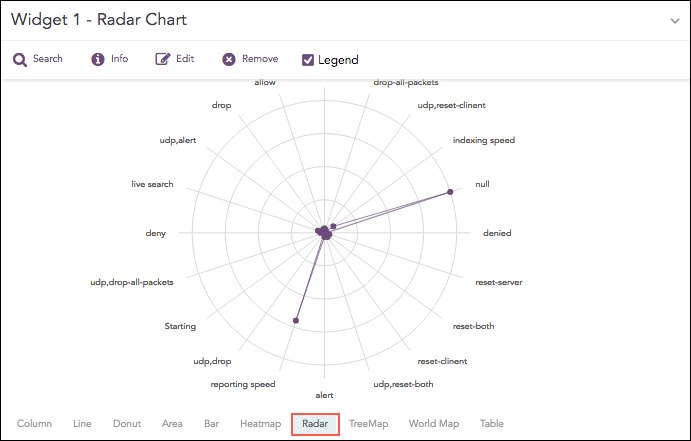This screenshot has height=441, width=691.
Task: Click the highlighted Radar tab
Action: [x=316, y=424]
